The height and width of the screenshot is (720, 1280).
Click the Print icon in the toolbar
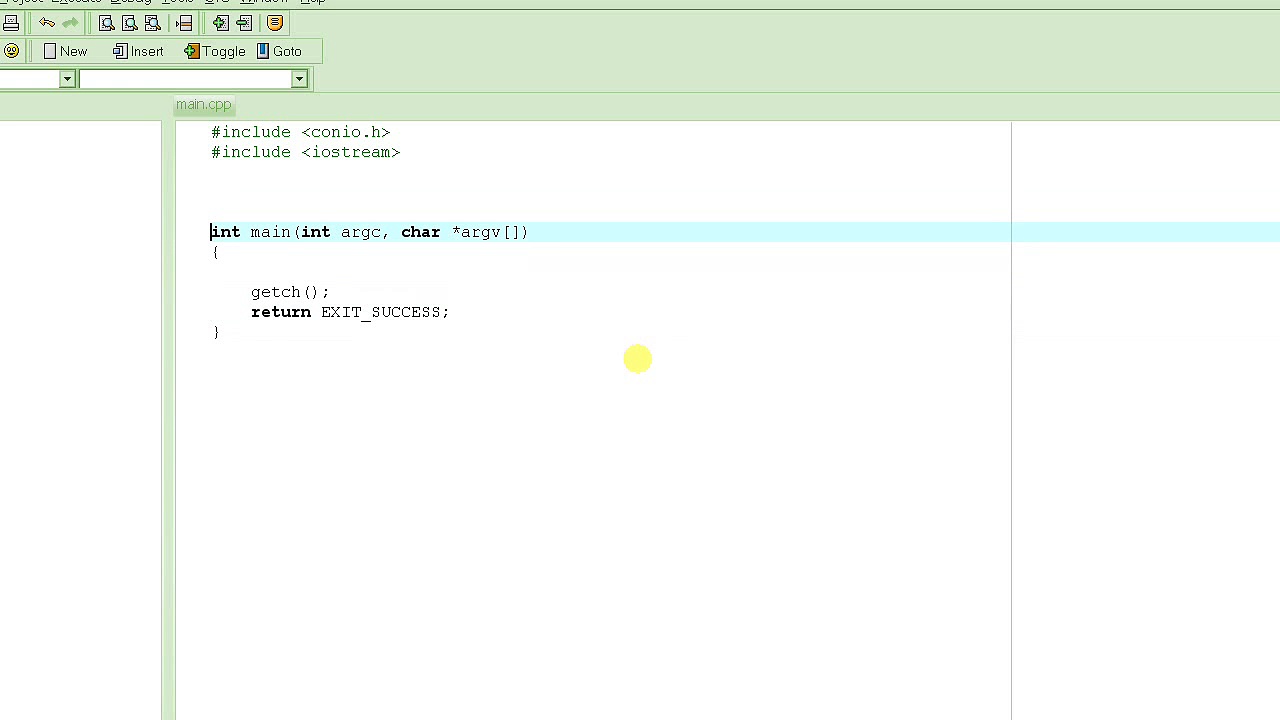pyautogui.click(x=10, y=23)
